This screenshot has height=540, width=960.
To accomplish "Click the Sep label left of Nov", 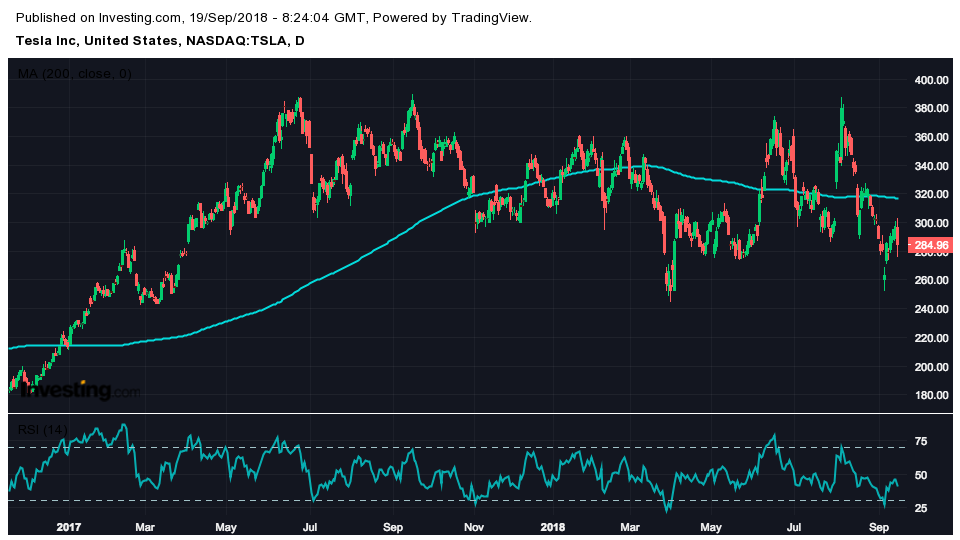I will point(392,527).
